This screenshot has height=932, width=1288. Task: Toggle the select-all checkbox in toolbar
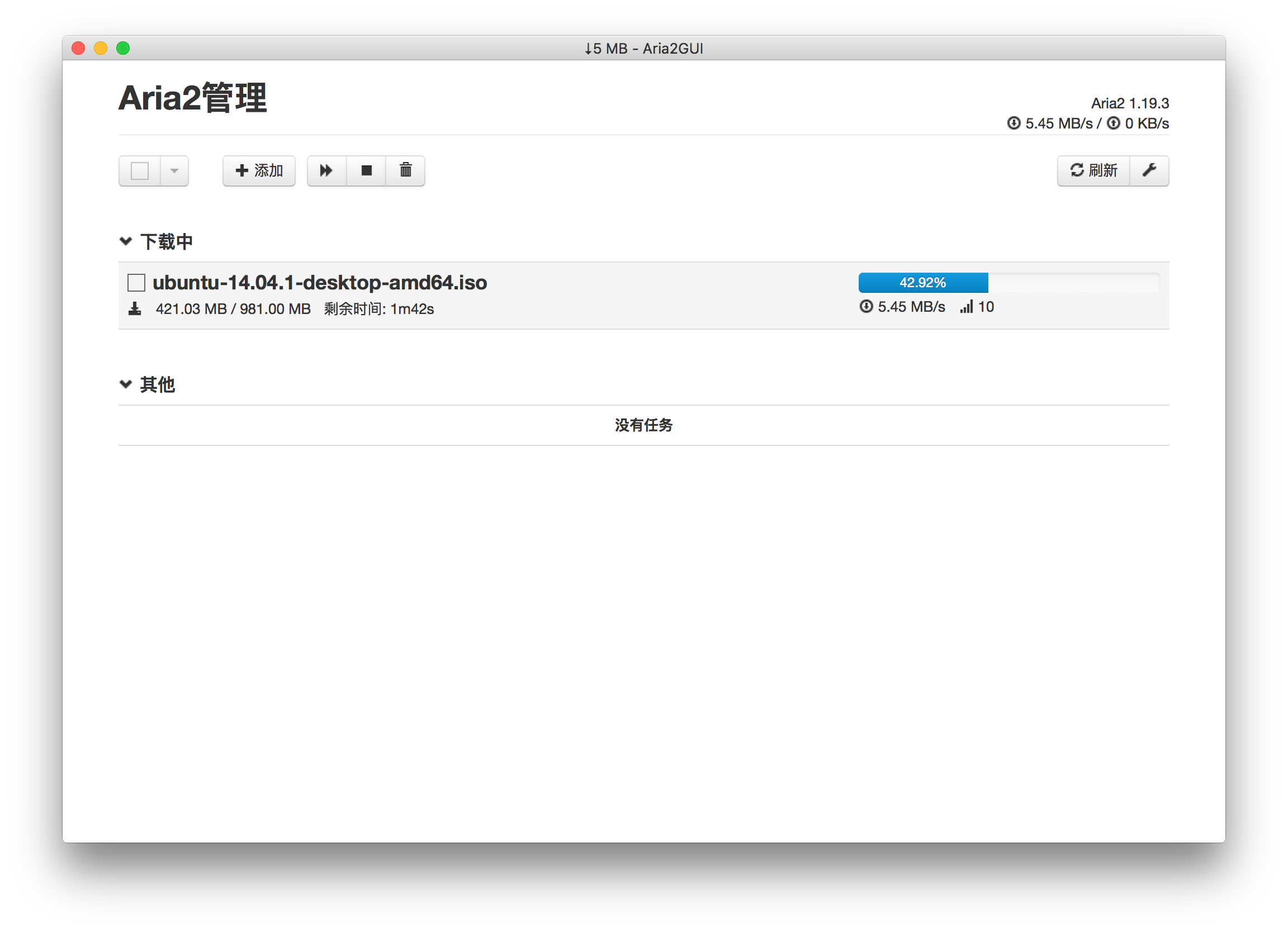click(x=140, y=171)
